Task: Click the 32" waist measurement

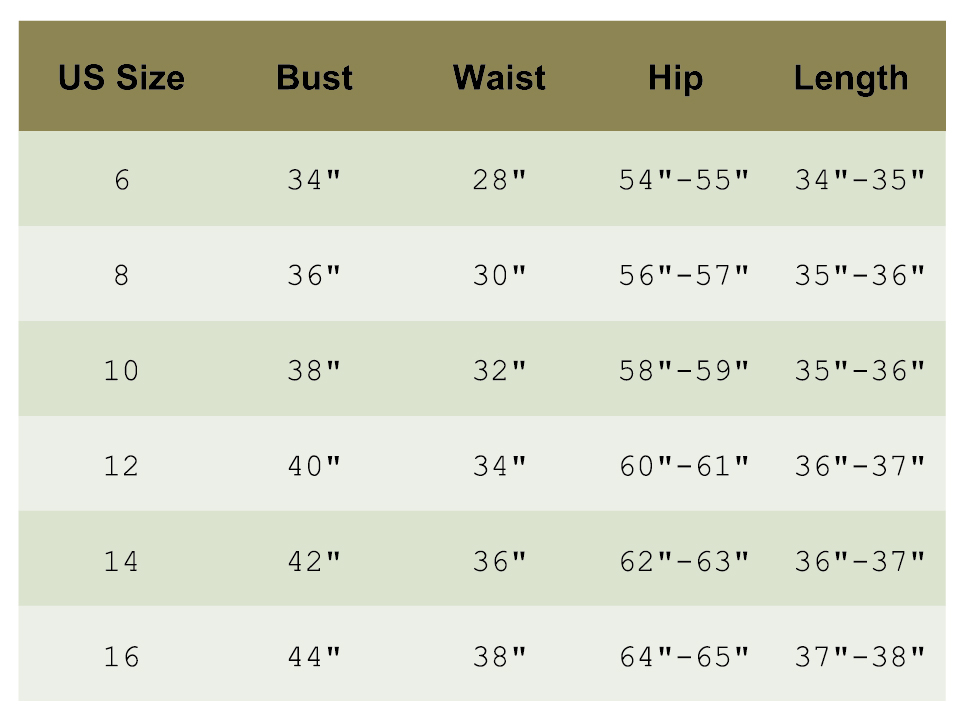Action: pos(499,371)
